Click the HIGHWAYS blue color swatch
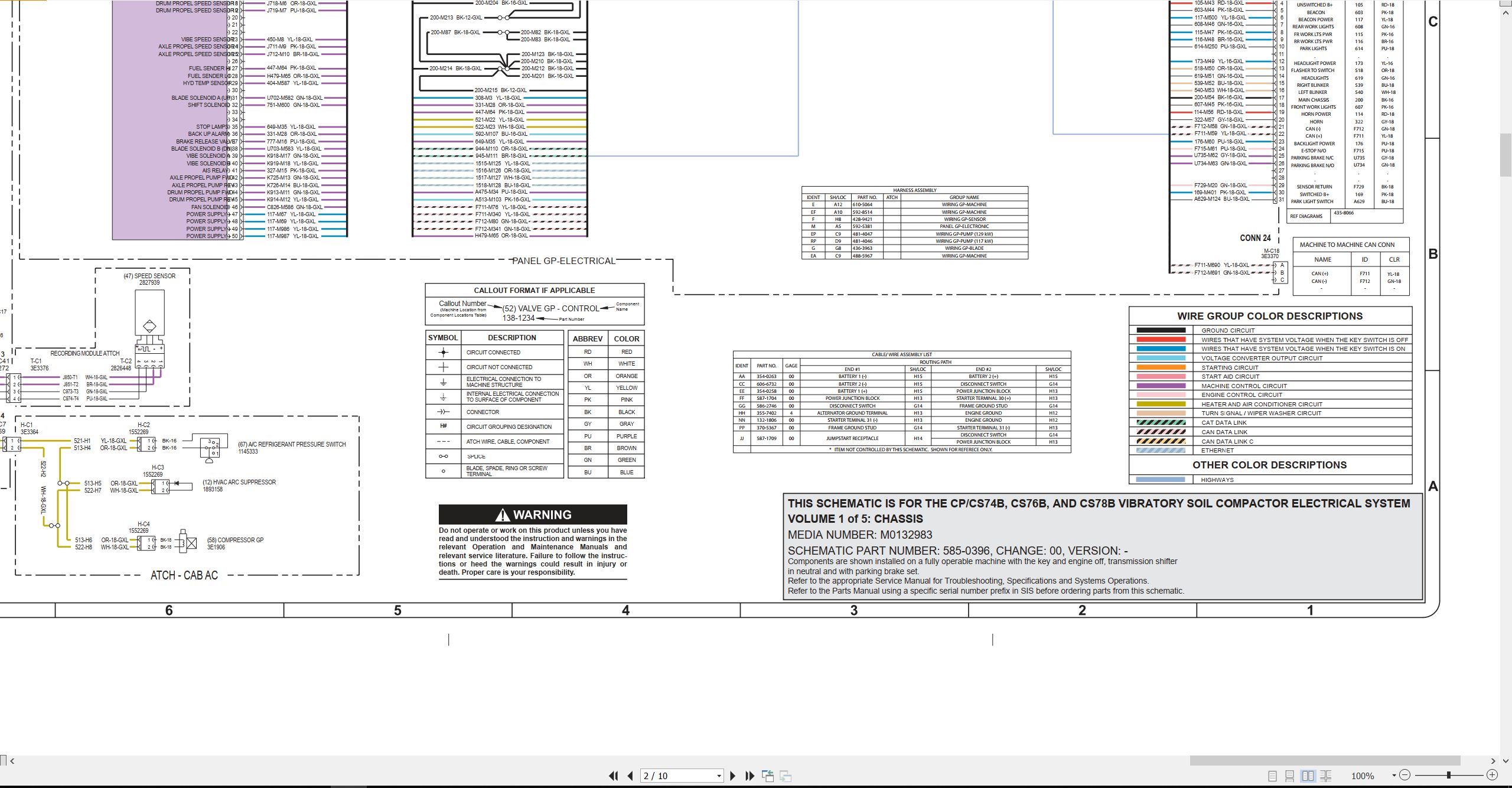 [x=1161, y=480]
